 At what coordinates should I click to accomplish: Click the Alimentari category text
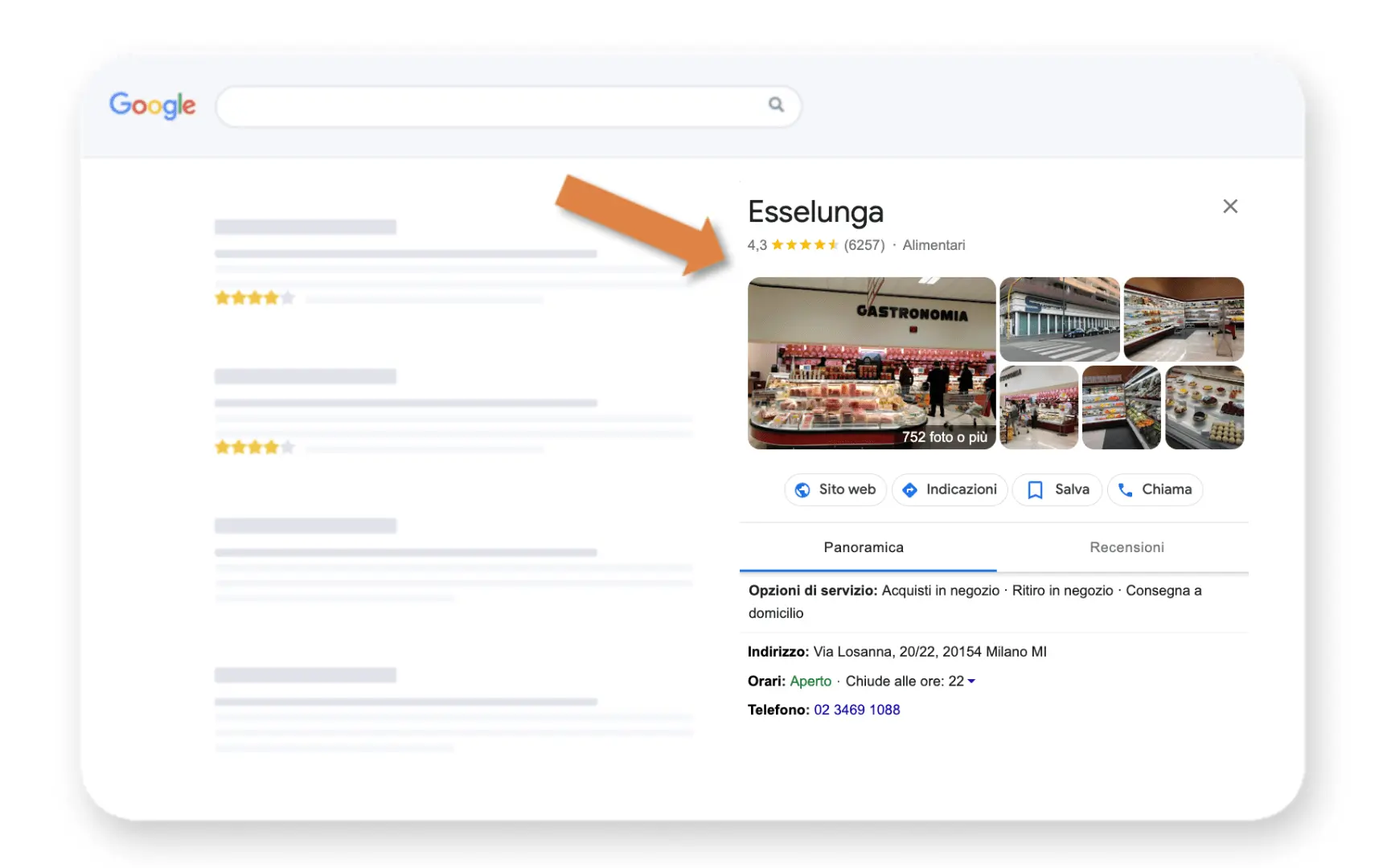(x=934, y=245)
